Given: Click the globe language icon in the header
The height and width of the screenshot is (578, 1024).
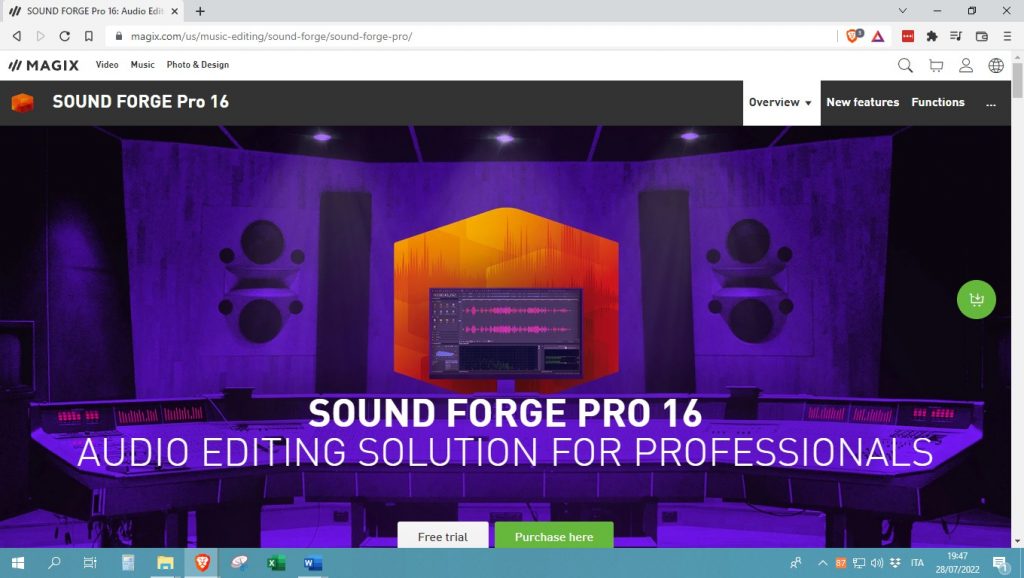Looking at the screenshot, I should [x=995, y=65].
